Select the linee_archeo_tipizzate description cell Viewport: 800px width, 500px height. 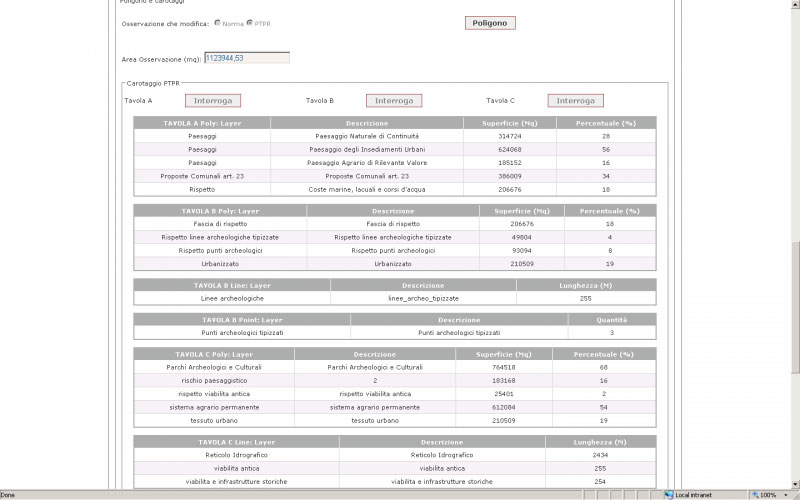point(422,298)
